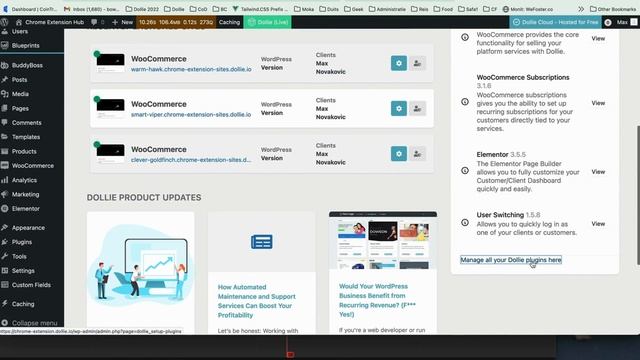Viewport: 640px width, 360px height.
Task: Open Custom Fields in the sidebar
Action: coord(31,285)
